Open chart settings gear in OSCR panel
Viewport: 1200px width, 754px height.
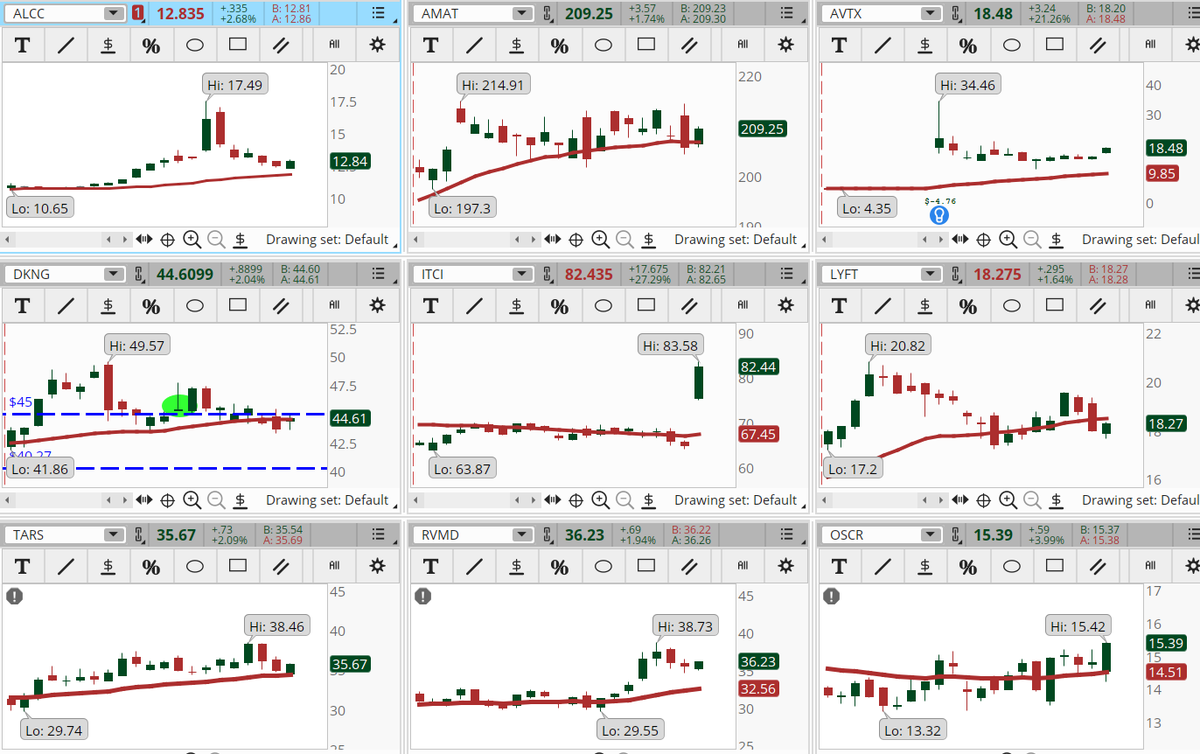(x=1194, y=566)
